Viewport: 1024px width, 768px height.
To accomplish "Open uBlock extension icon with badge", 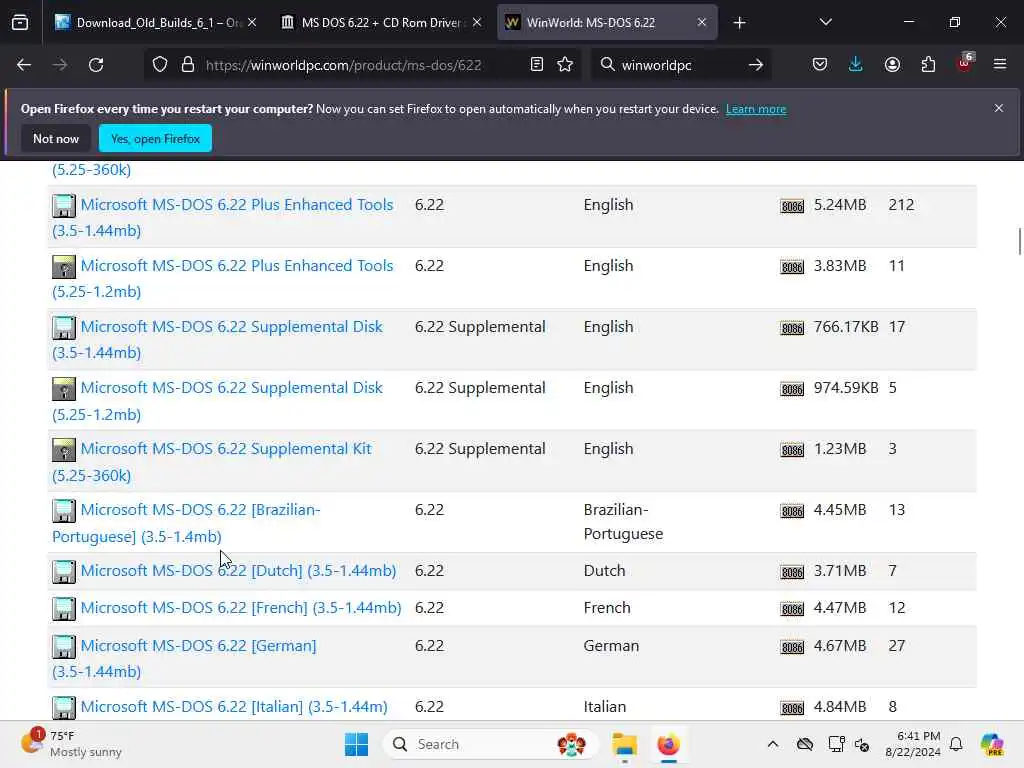I will [965, 63].
